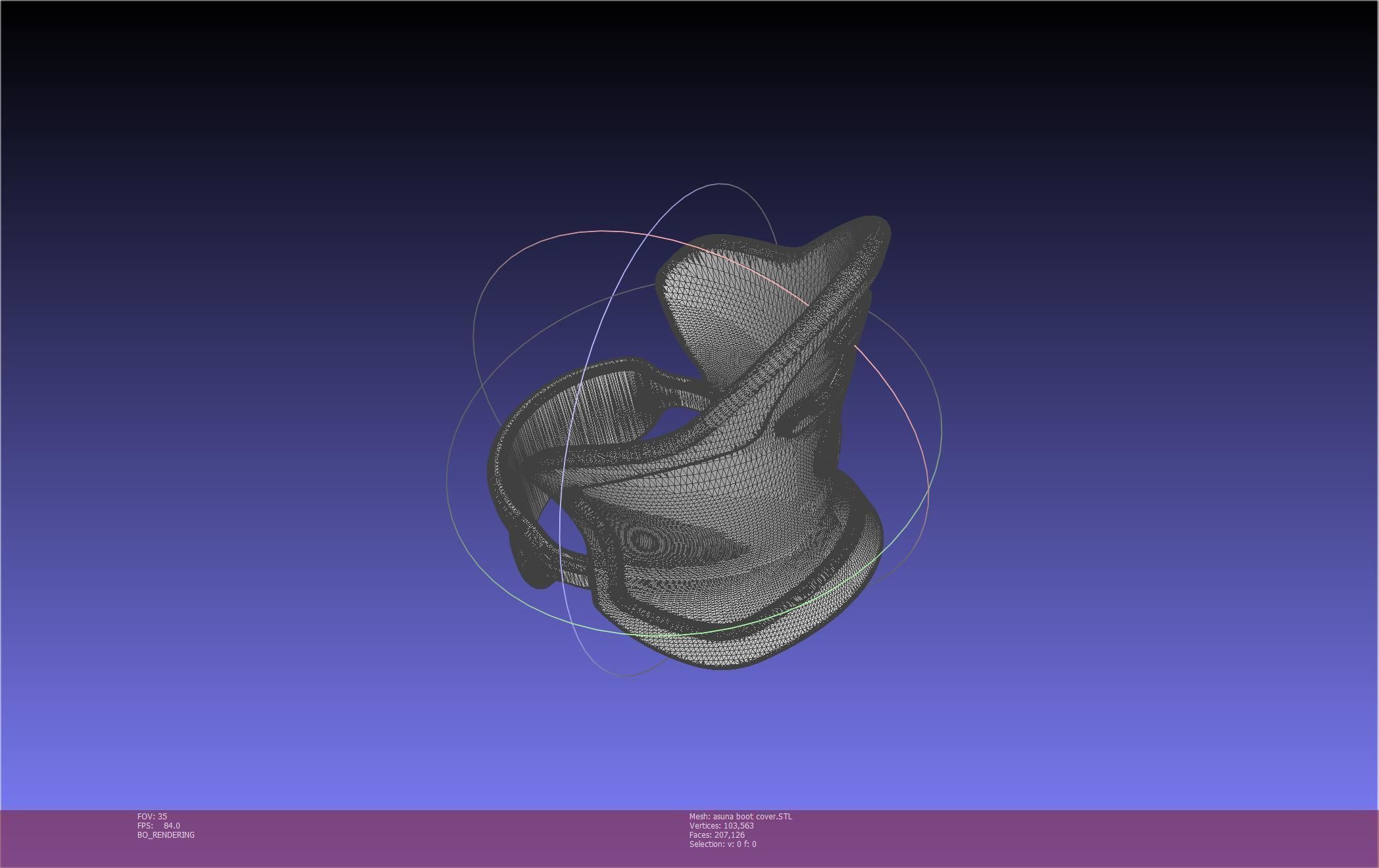Click the Mesh: asuna boot cover.STL label
The height and width of the screenshot is (868, 1379).
pyautogui.click(x=741, y=816)
